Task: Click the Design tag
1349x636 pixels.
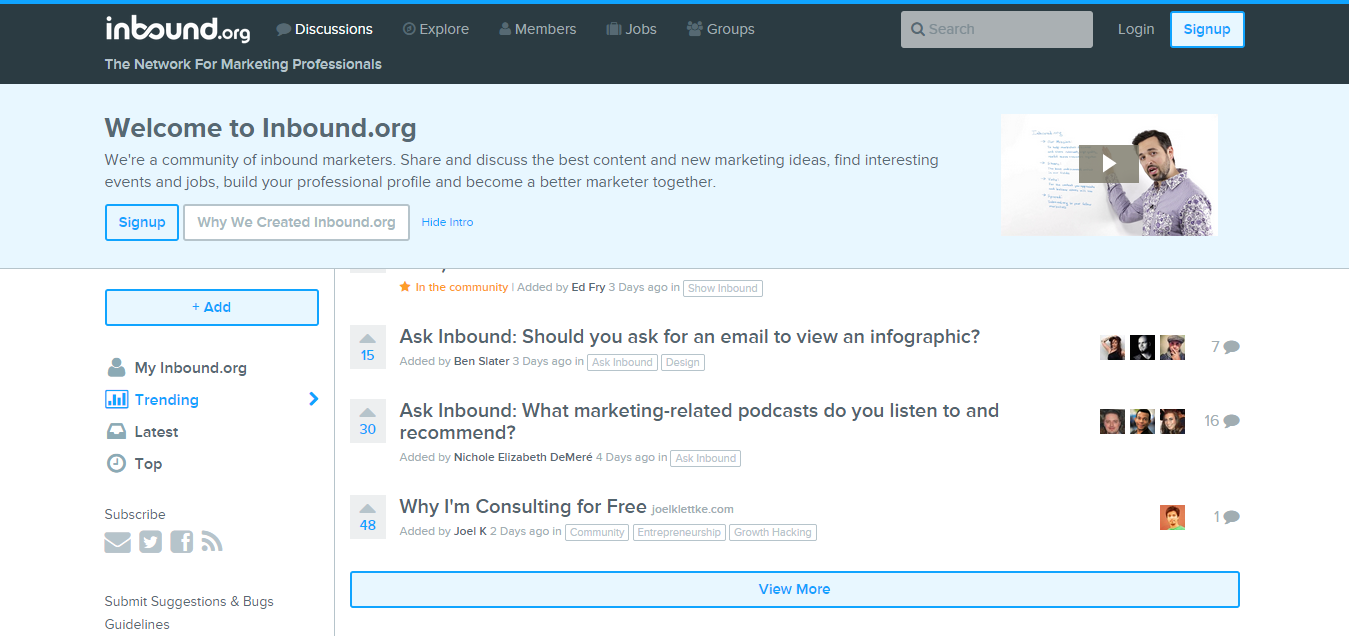Action: (x=683, y=362)
